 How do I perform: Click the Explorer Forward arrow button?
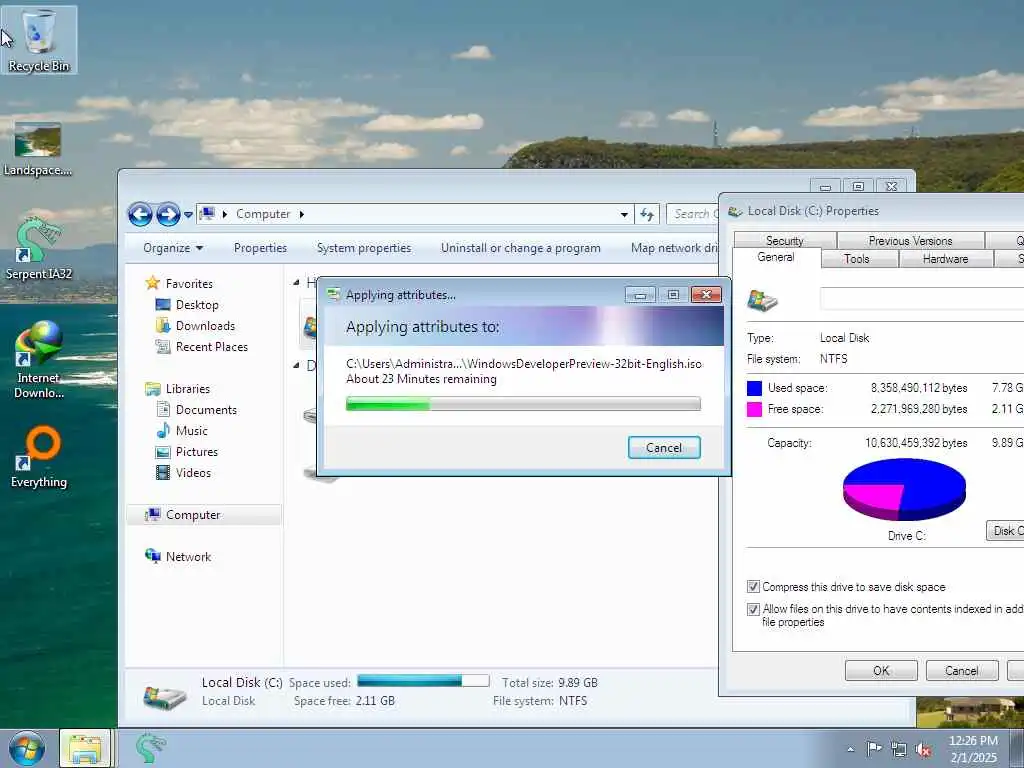coord(168,214)
